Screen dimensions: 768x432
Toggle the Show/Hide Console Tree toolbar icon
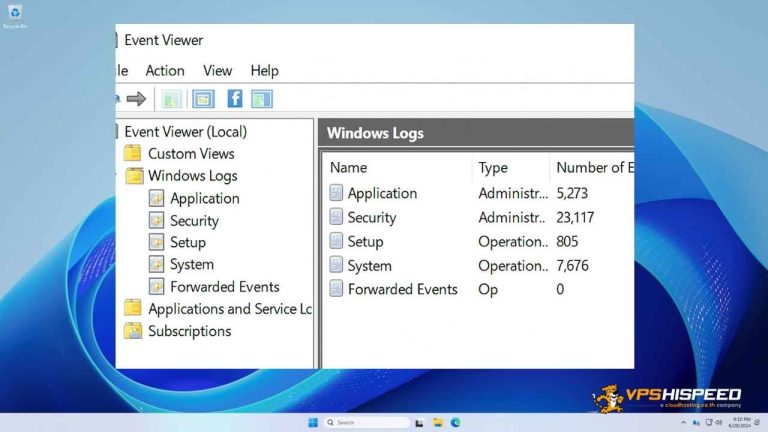click(171, 99)
